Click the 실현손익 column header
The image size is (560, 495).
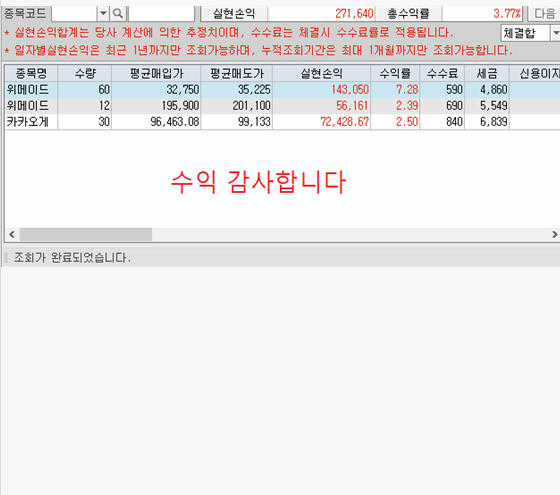321,74
